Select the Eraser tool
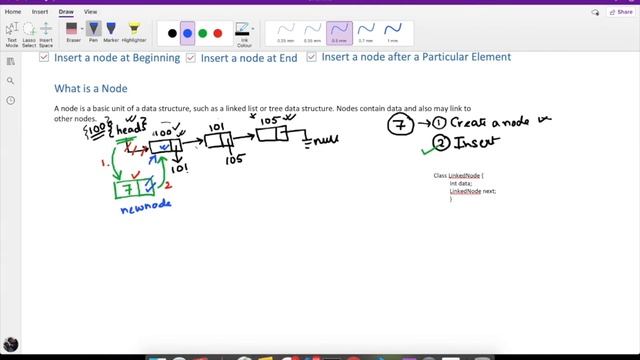 tap(72, 32)
